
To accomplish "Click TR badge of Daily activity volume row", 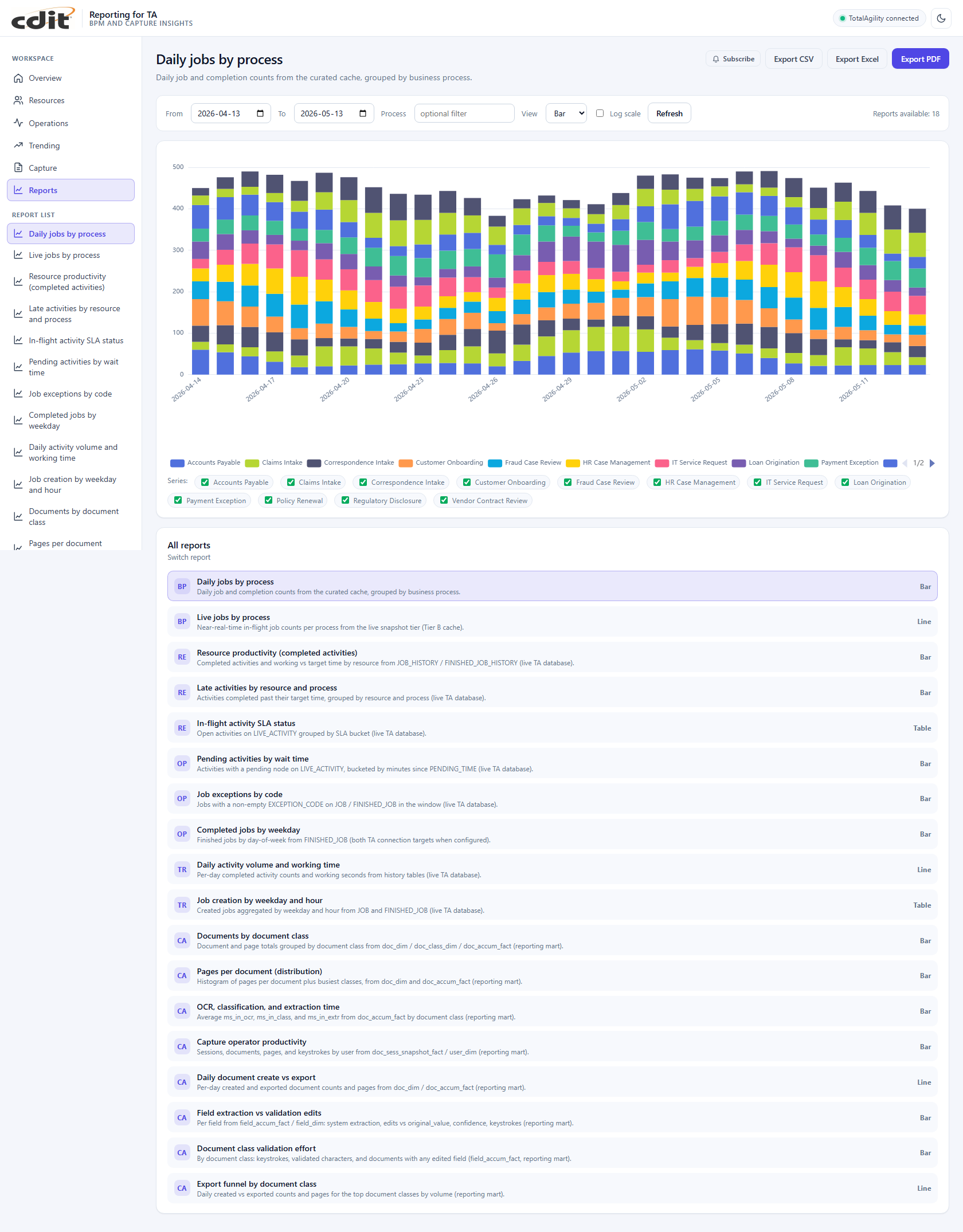I will pyautogui.click(x=182, y=870).
